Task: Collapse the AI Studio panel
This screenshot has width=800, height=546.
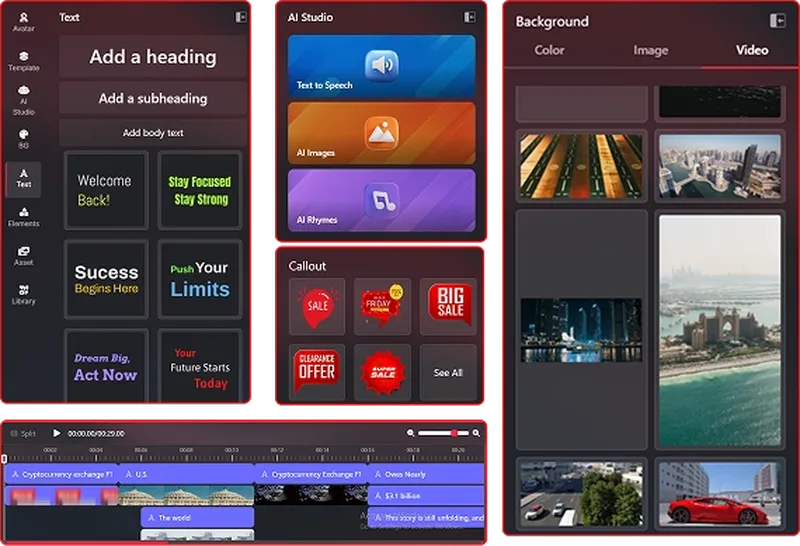Action: coord(470,17)
